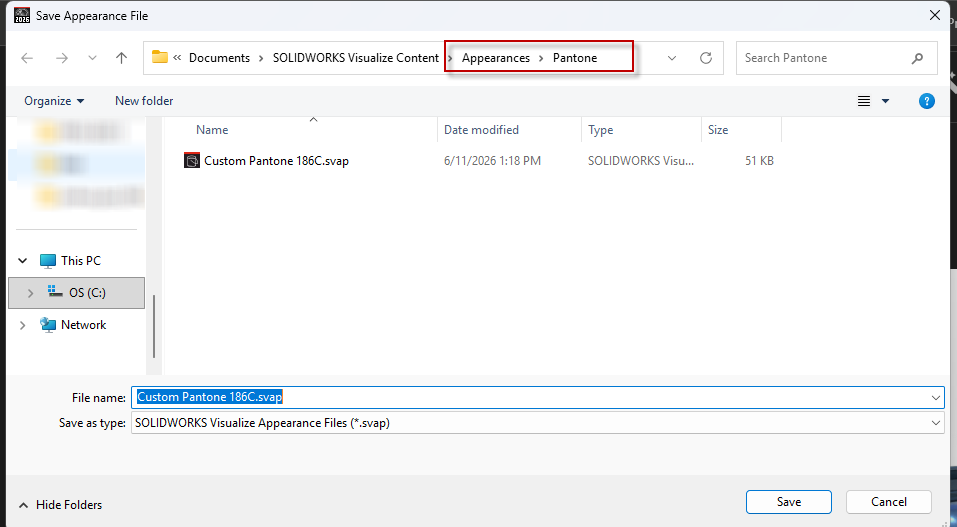Click the magnifier search icon

coord(917,58)
